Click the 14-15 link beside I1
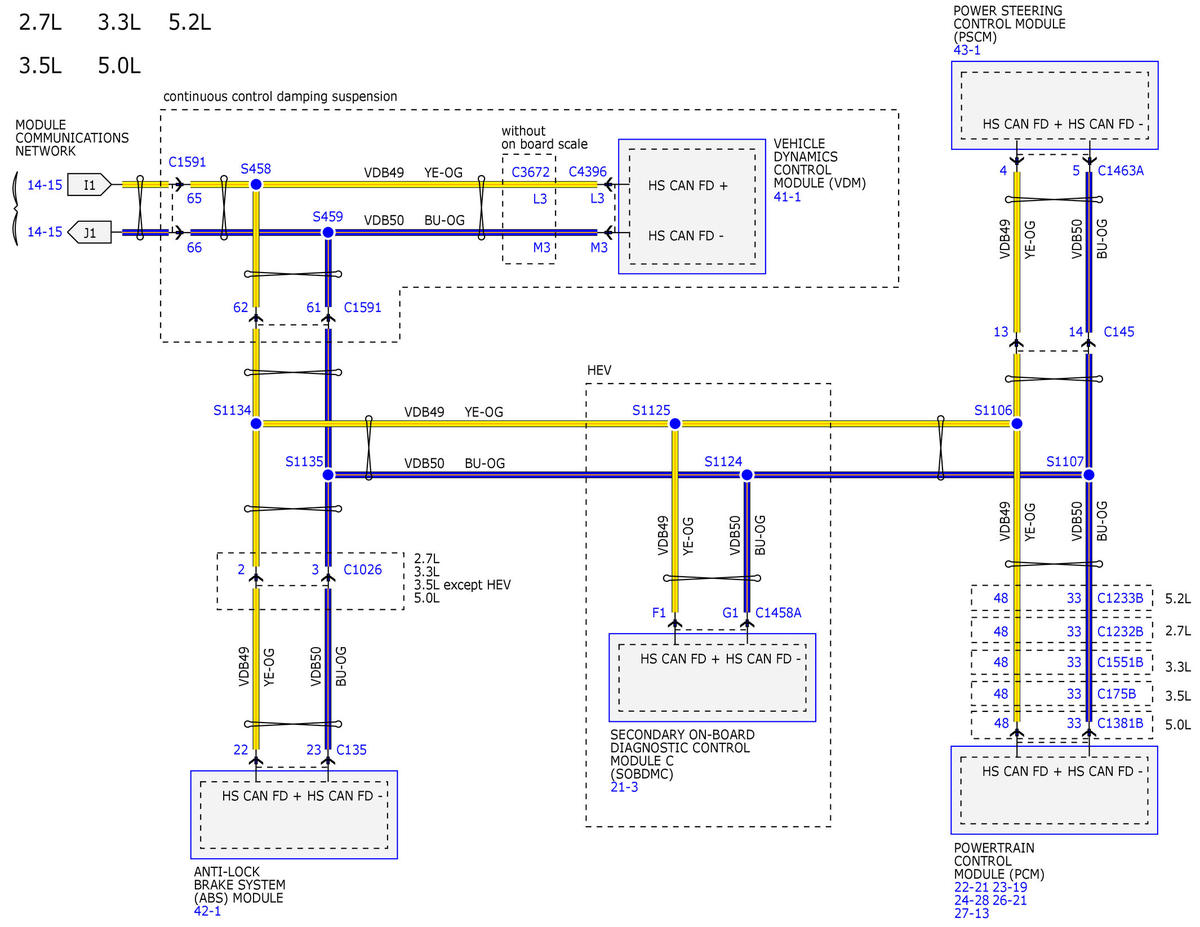 [44, 184]
